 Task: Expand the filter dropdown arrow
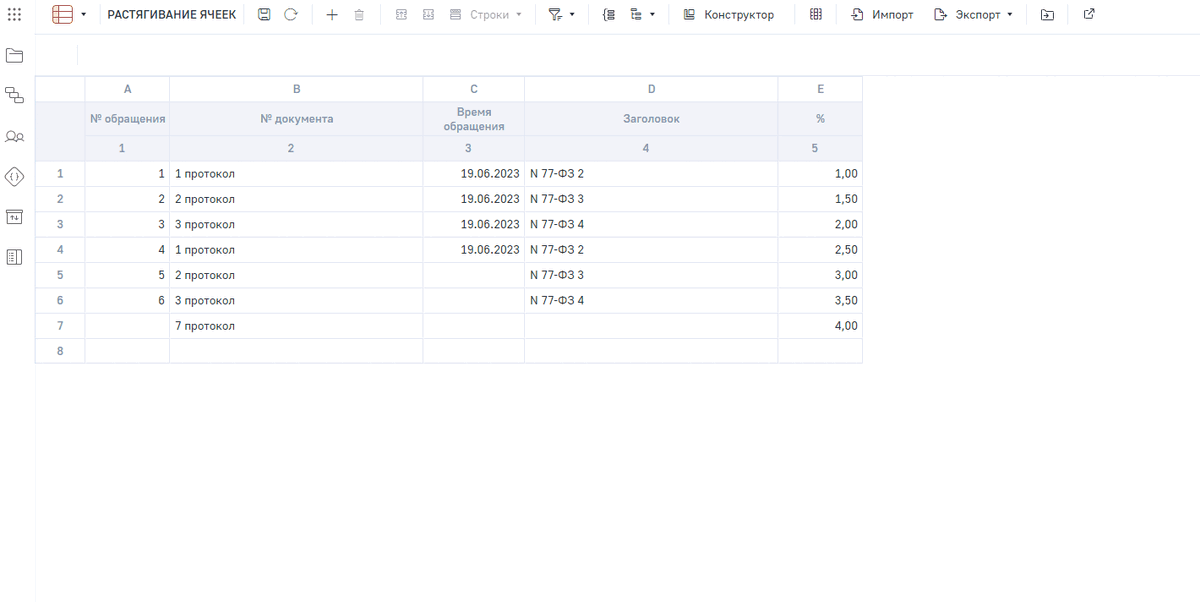click(572, 15)
